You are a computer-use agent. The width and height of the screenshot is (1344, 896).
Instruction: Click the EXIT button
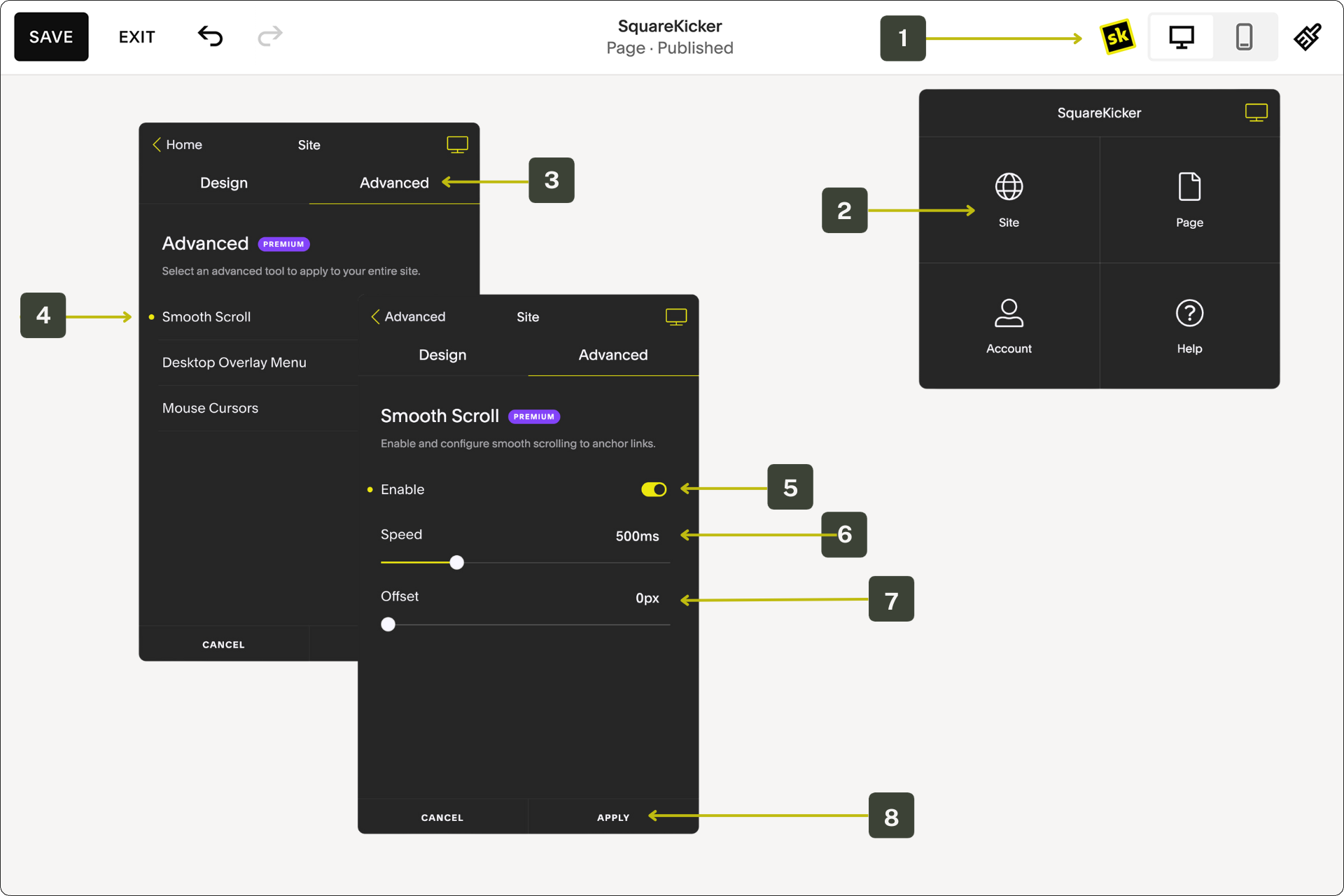pyautogui.click(x=137, y=37)
